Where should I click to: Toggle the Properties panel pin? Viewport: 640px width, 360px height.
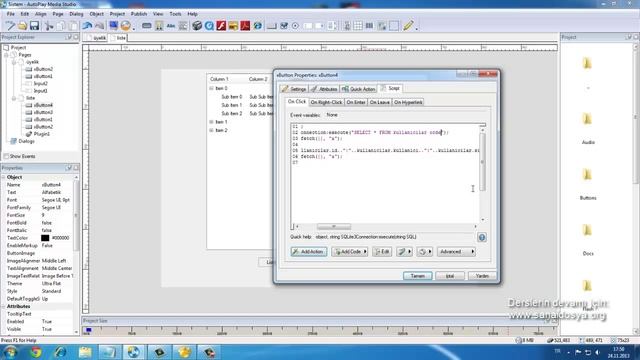tap(69, 168)
